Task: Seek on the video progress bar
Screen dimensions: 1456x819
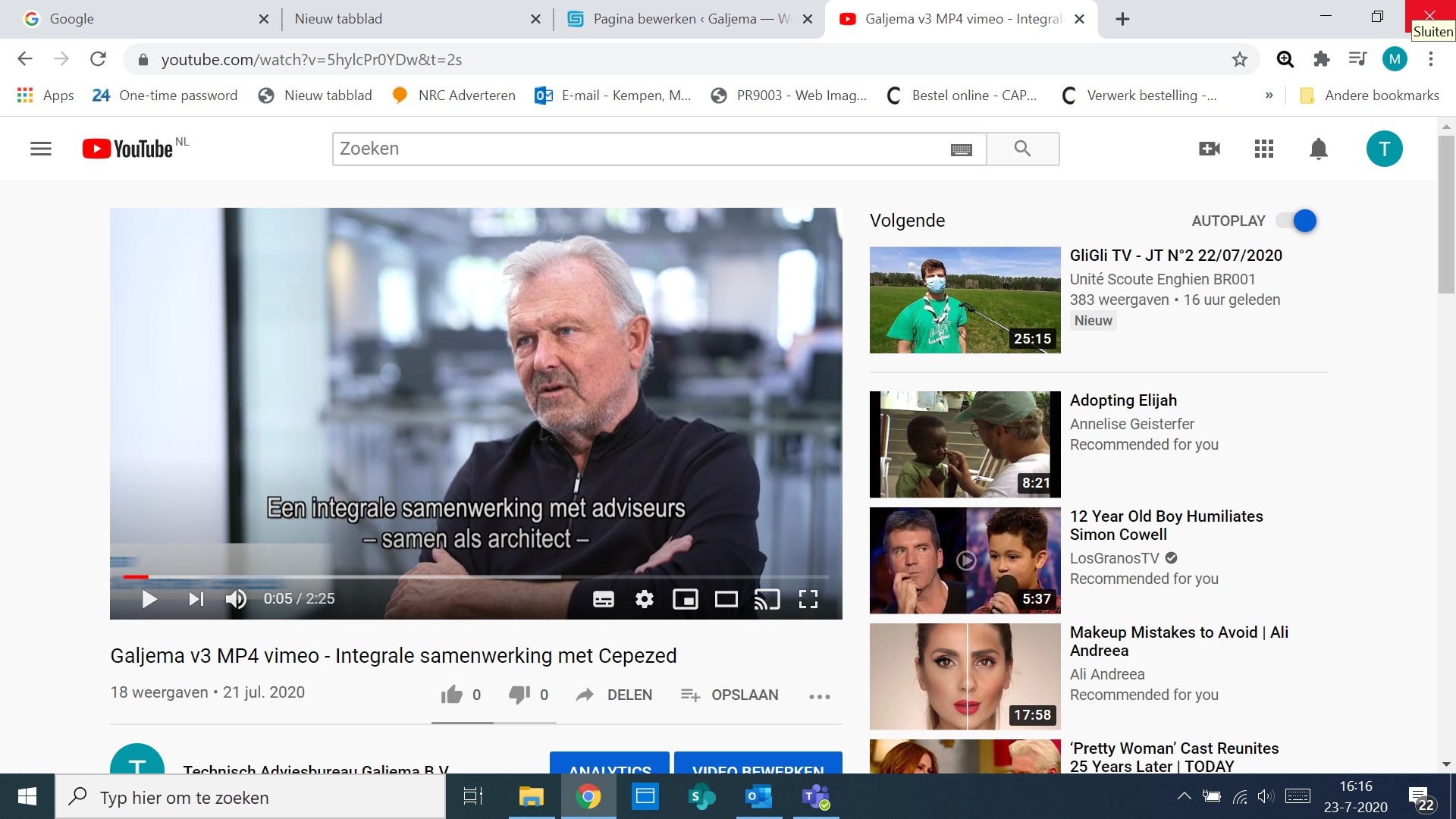Action: click(x=475, y=577)
